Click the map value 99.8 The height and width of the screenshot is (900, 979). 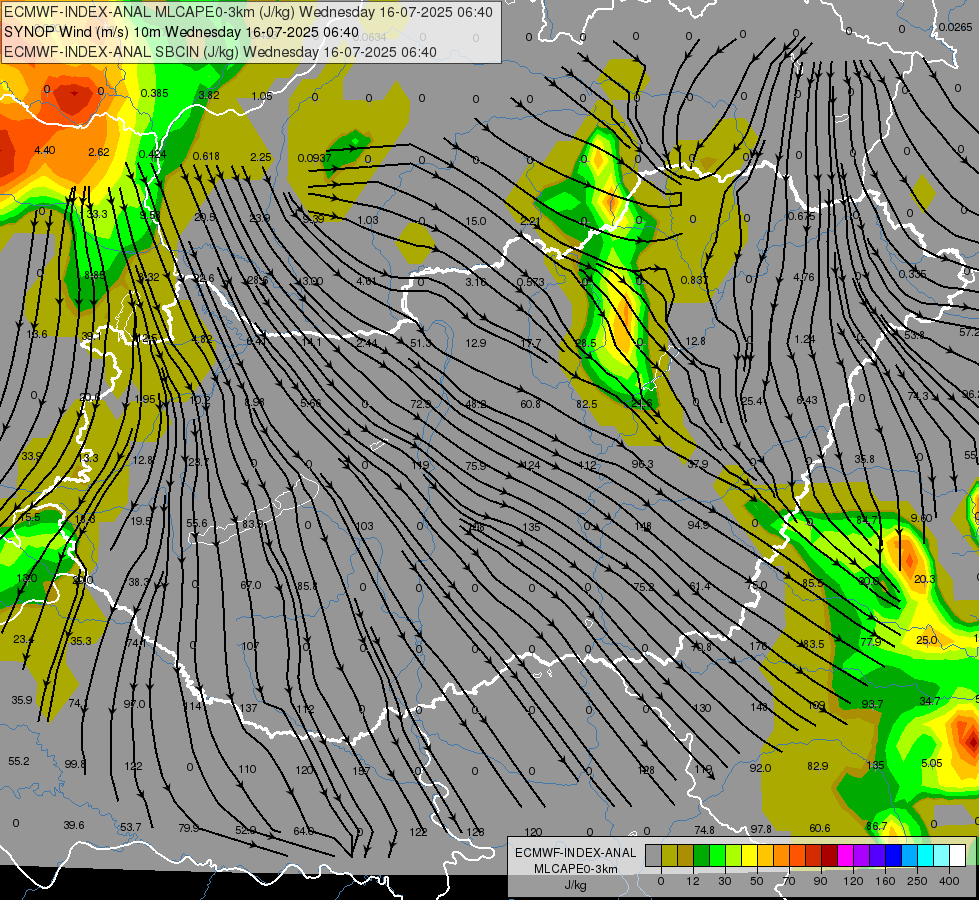(x=75, y=764)
